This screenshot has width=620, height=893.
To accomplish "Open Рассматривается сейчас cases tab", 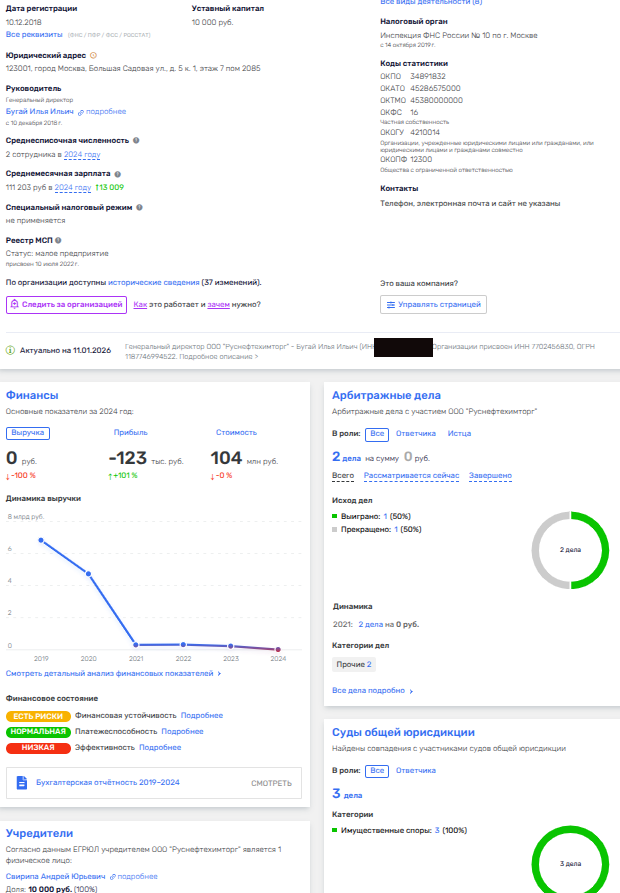I will pyautogui.click(x=412, y=475).
